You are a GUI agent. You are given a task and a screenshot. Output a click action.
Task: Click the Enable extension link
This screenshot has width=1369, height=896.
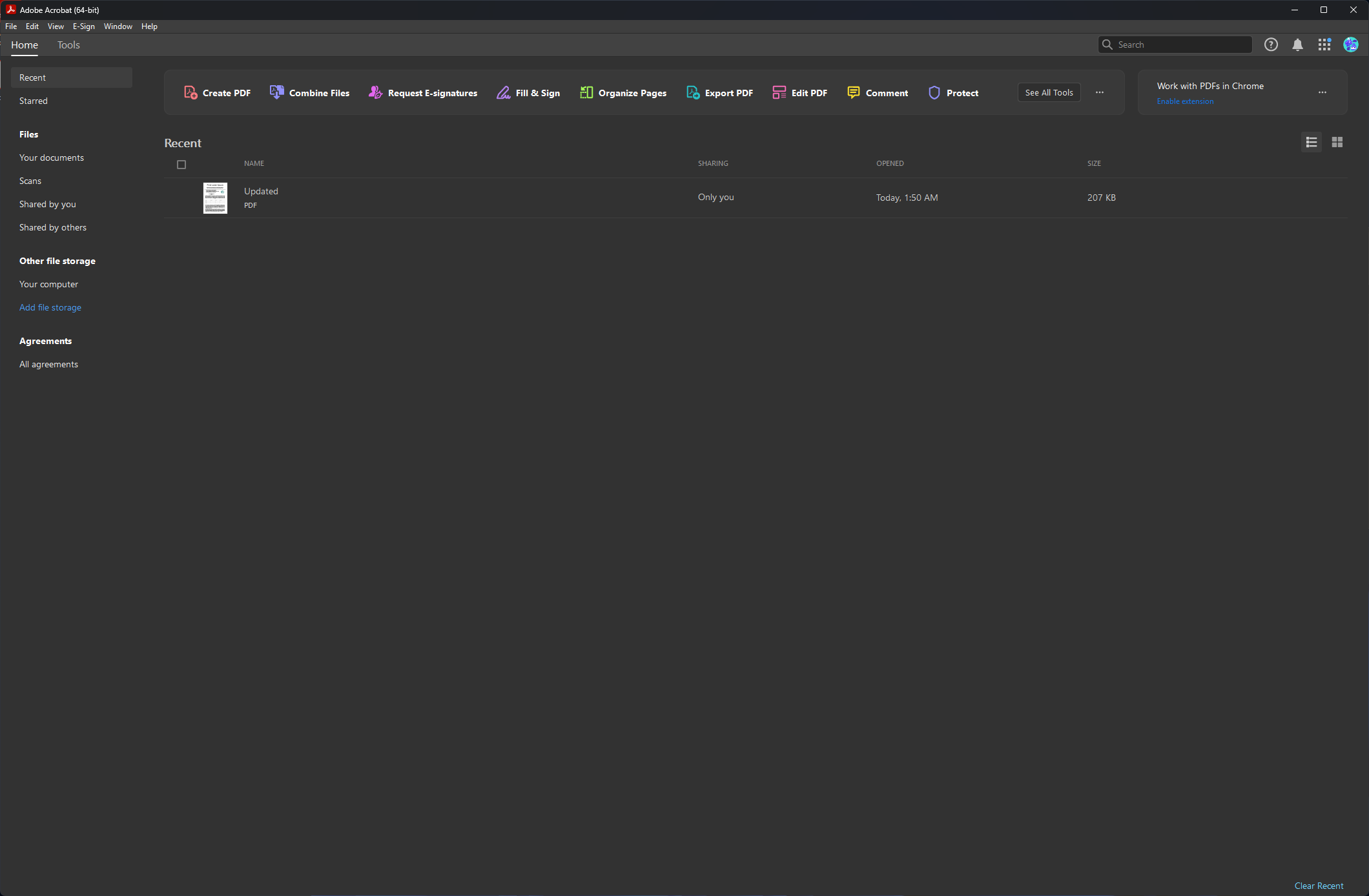pos(1185,101)
